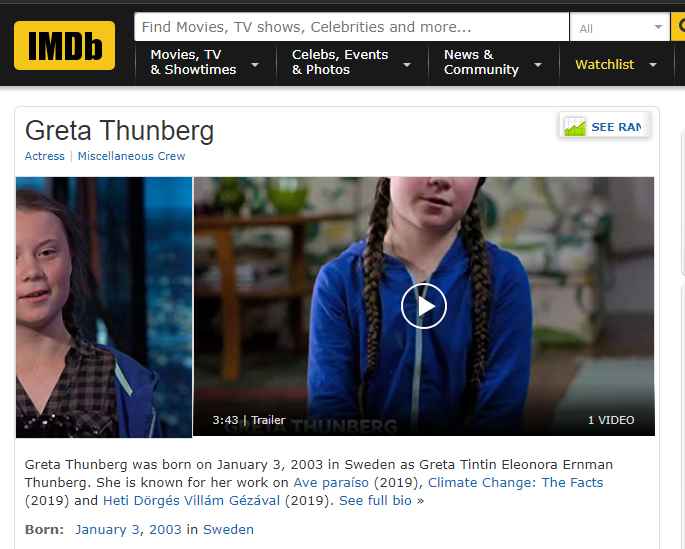Viewport: 685px width, 549px height.
Task: Click See full bio link
Action: (375, 500)
